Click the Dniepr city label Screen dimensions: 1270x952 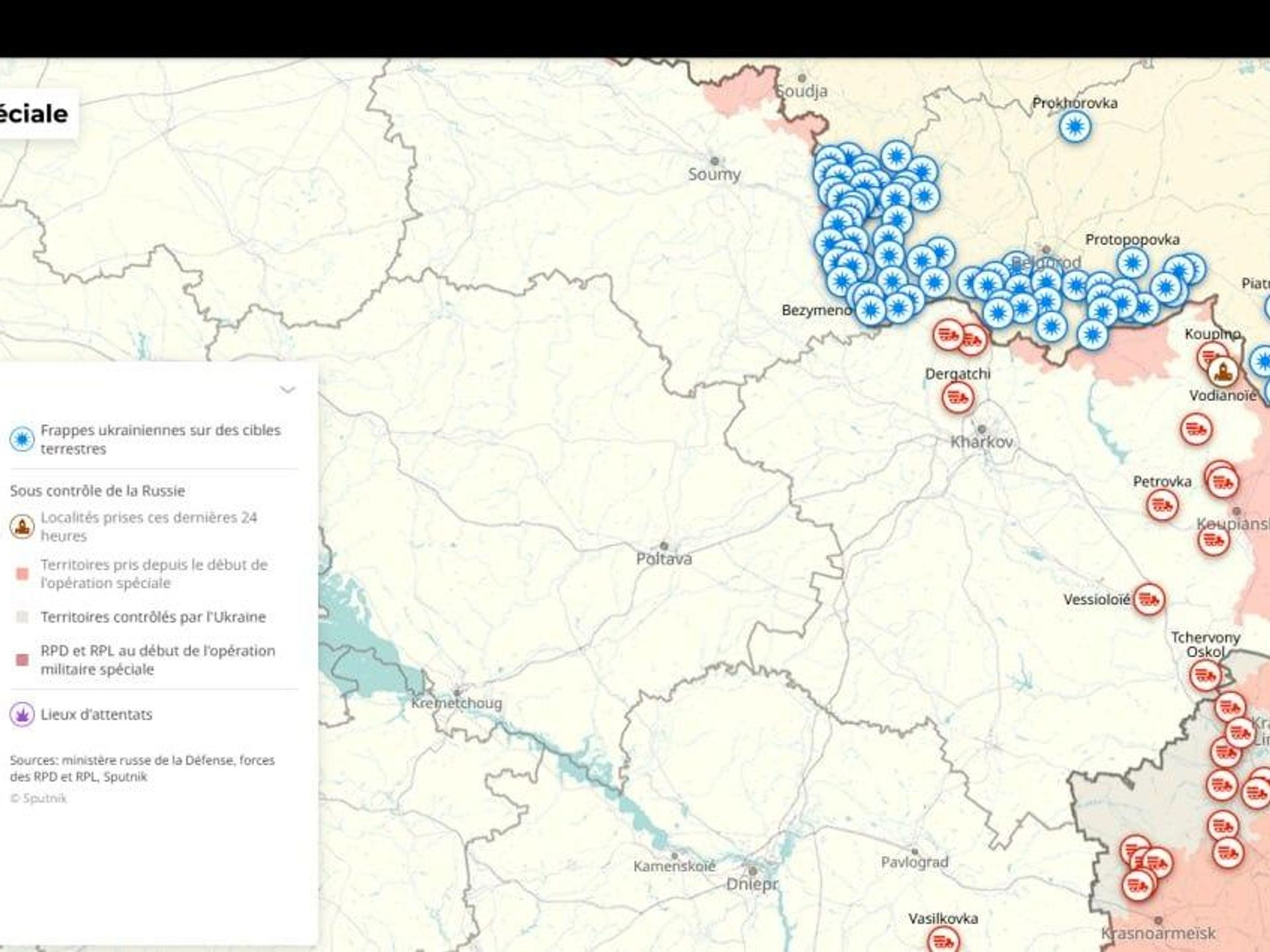[x=752, y=884]
